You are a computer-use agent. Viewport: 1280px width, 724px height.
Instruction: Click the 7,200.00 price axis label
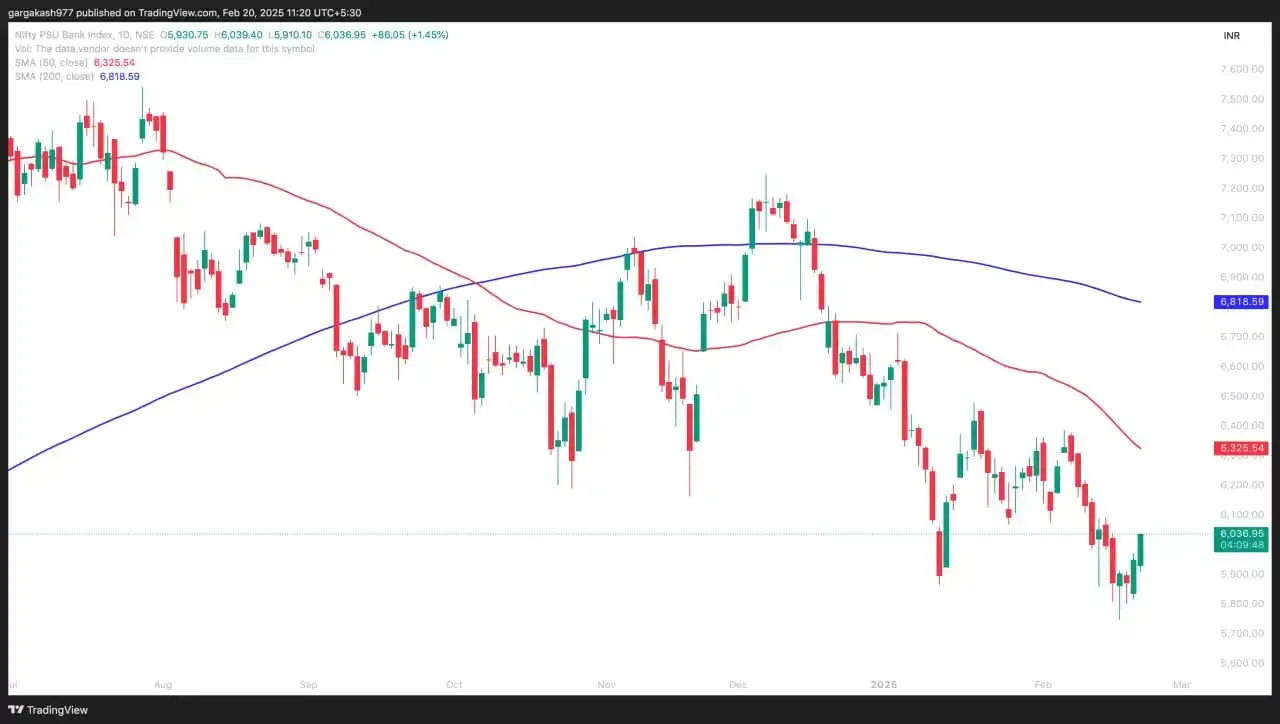(x=1242, y=188)
